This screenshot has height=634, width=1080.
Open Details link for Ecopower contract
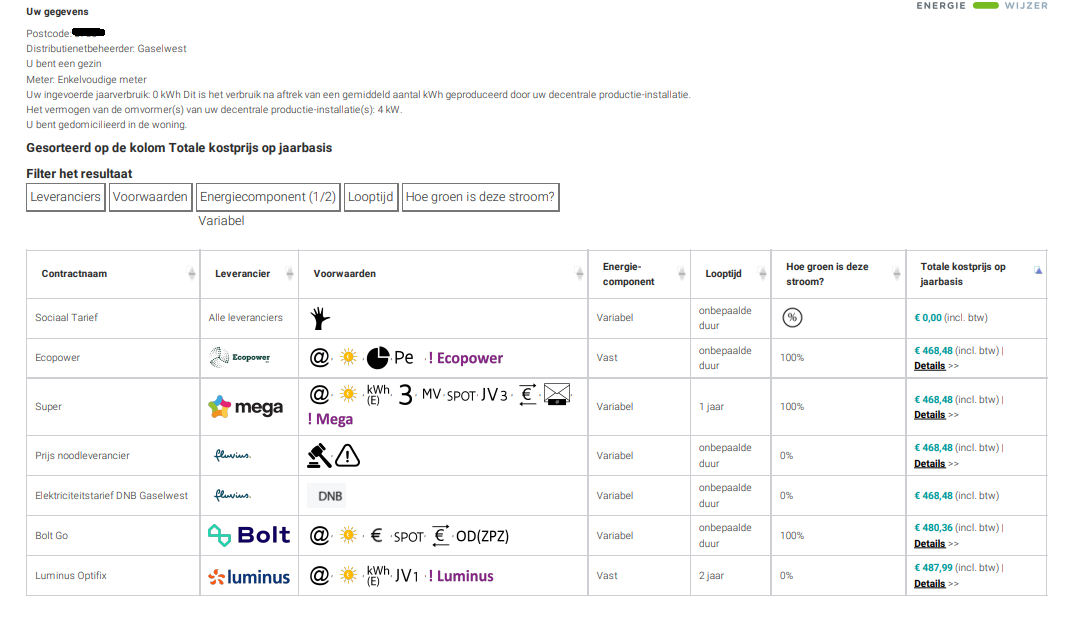(929, 366)
